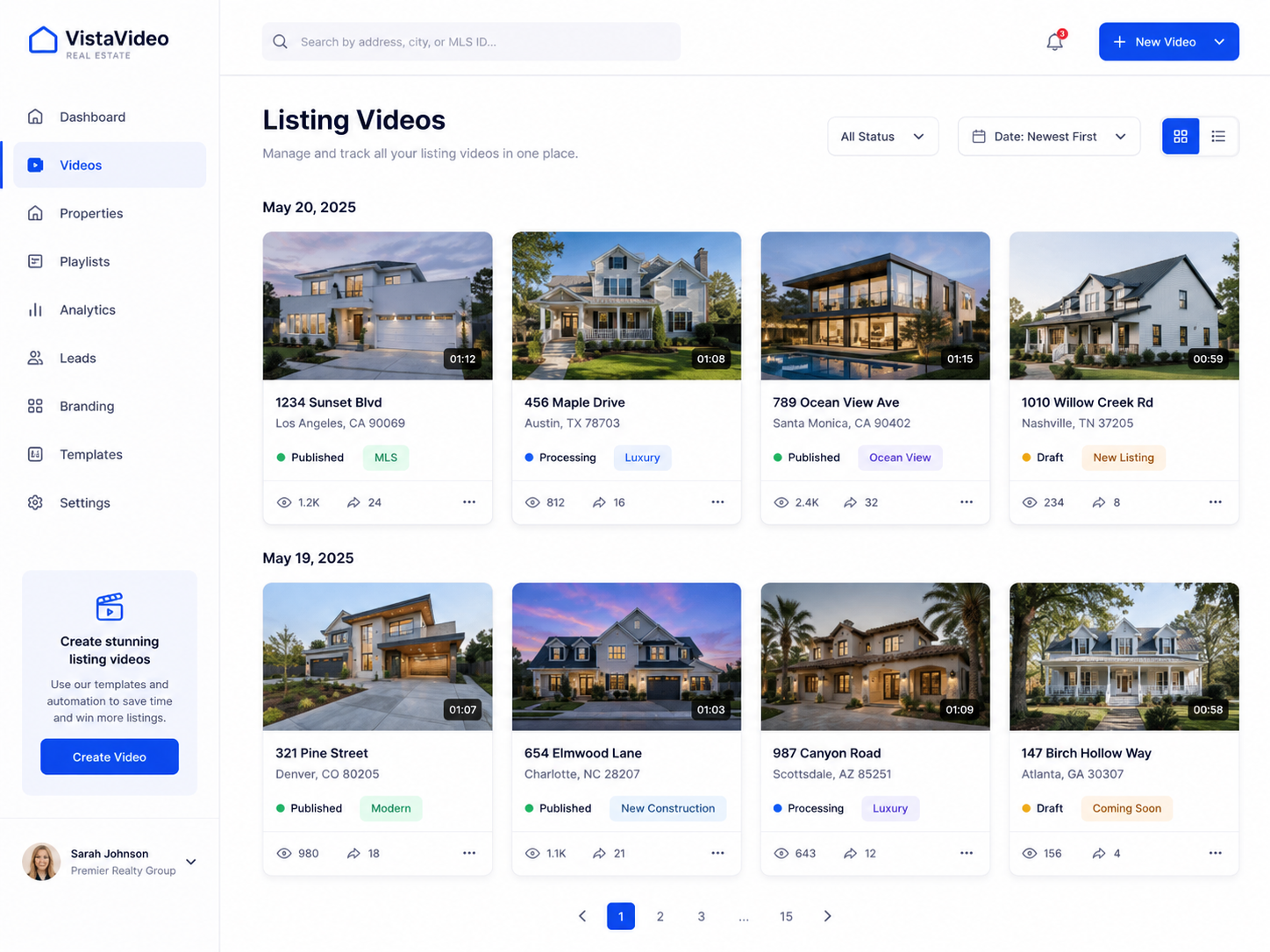Go to page 15
Image resolution: width=1270 pixels, height=952 pixels.
(x=786, y=916)
